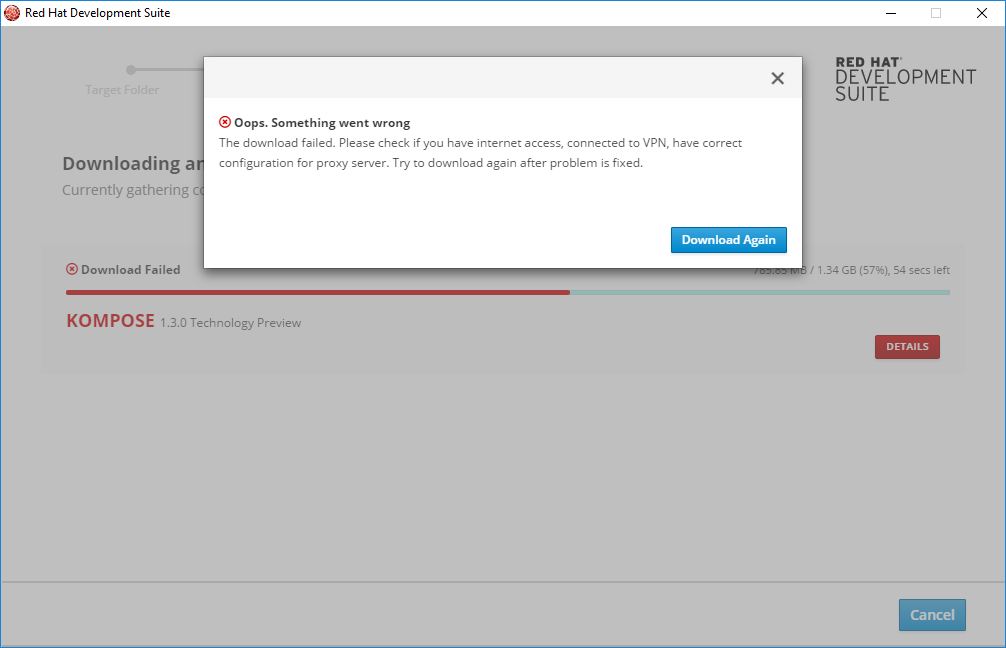The height and width of the screenshot is (648, 1006).
Task: Click the error icon beside Oops message
Action: [225, 122]
